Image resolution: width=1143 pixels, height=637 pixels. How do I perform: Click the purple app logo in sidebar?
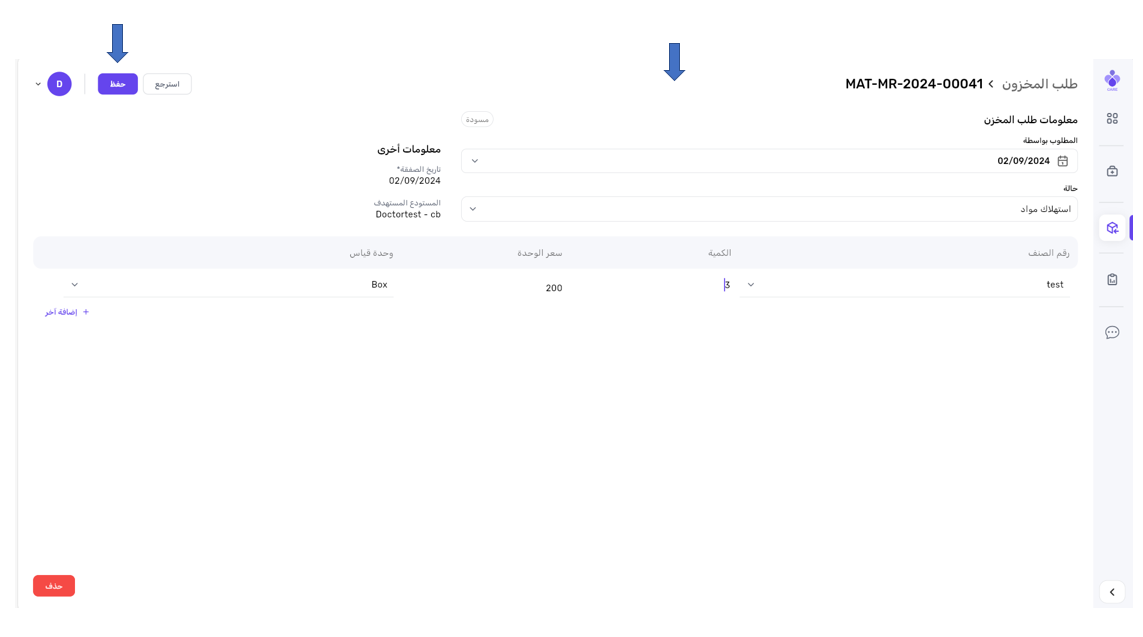[1112, 80]
